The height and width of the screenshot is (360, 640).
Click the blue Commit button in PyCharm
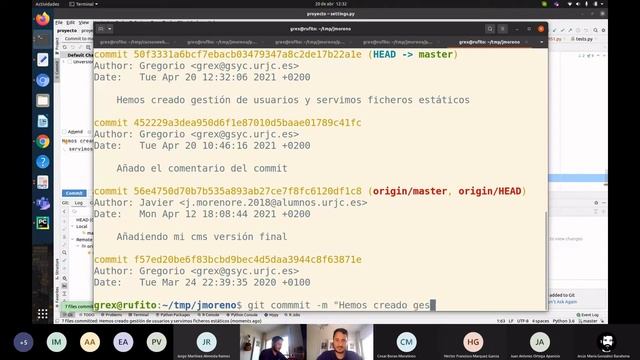(74, 193)
